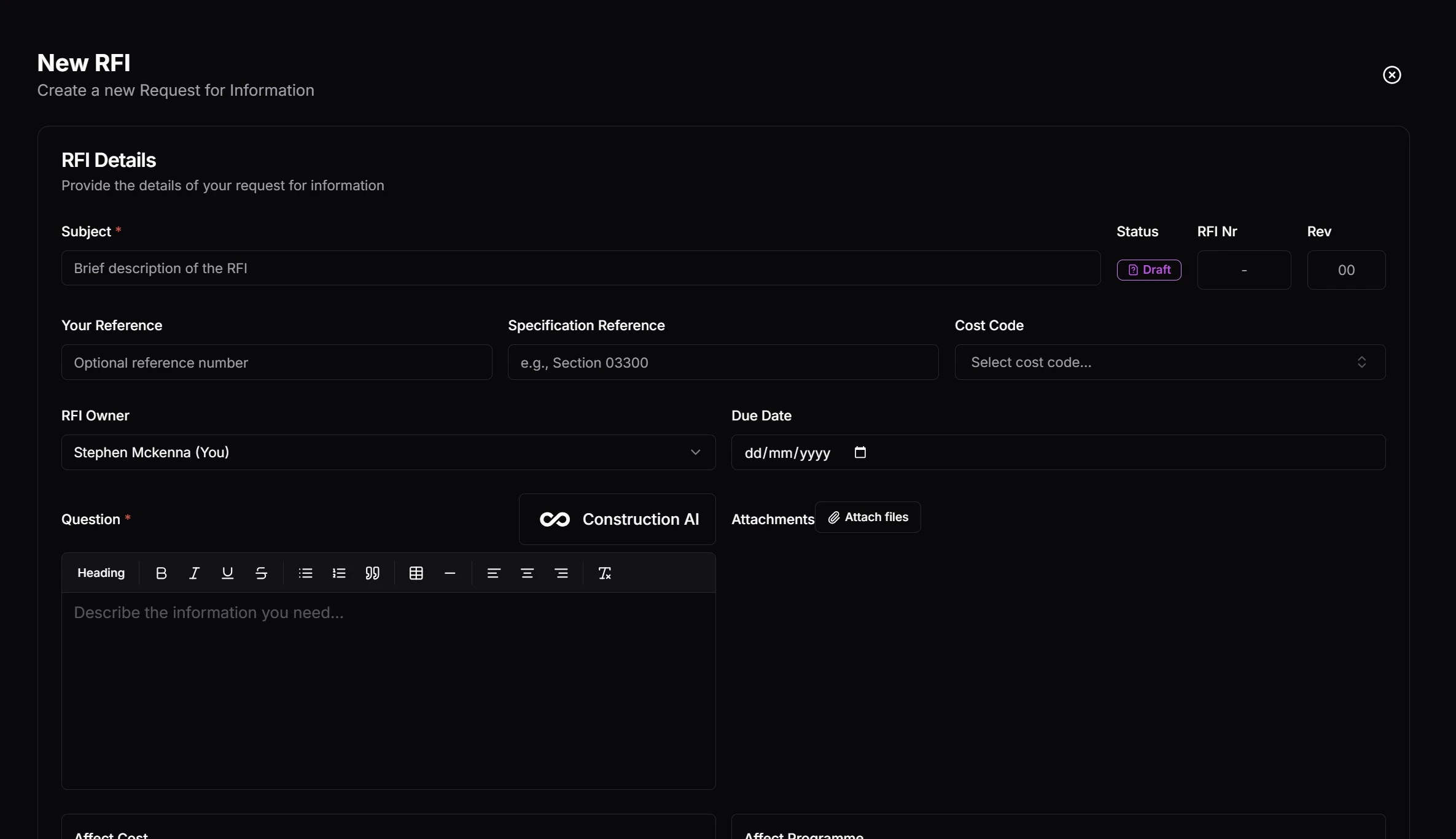Open the RFI Owner dropdown
Image resolution: width=1456 pixels, height=839 pixels.
pos(388,452)
